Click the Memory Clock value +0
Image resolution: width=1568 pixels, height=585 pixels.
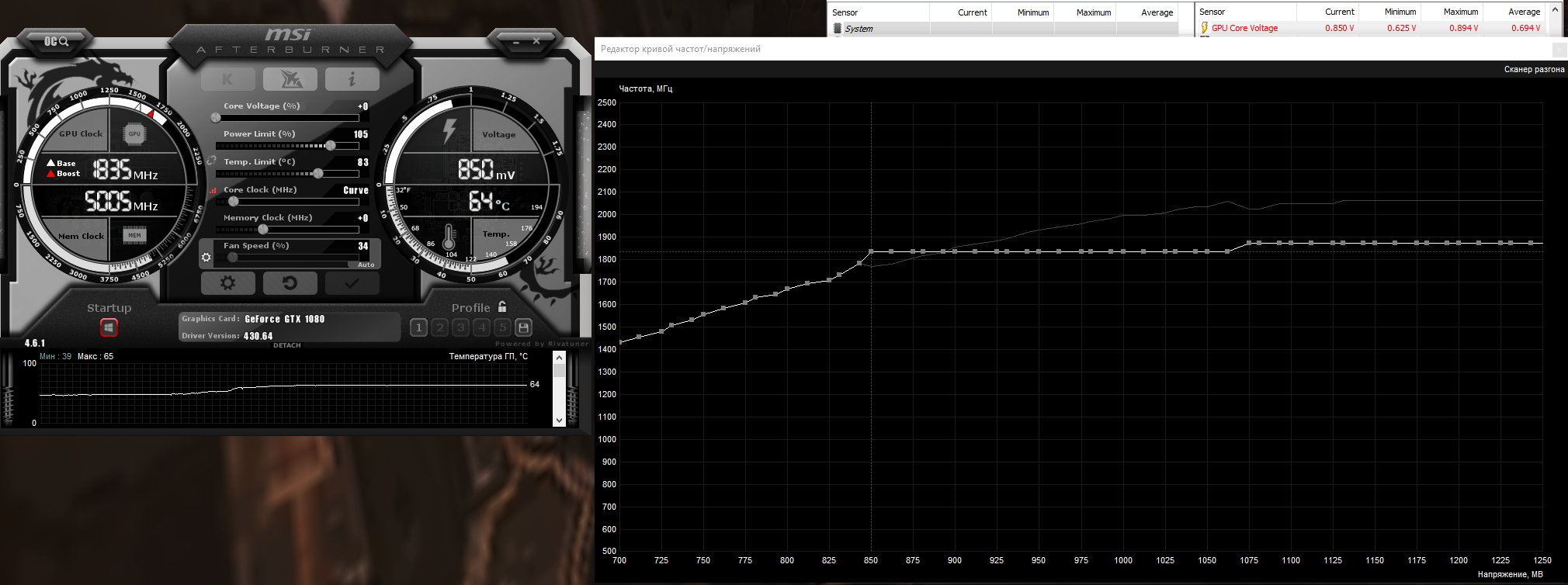(363, 218)
